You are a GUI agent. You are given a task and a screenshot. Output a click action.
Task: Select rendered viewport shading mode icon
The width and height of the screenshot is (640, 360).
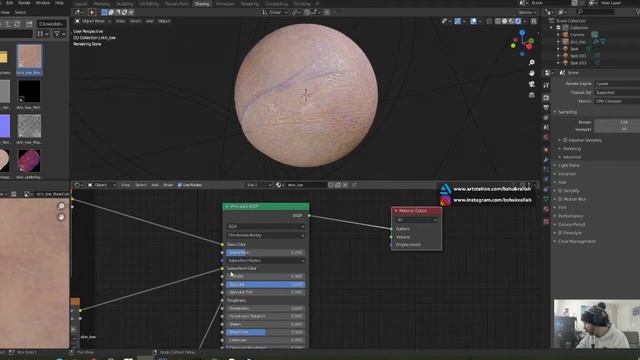[518, 21]
